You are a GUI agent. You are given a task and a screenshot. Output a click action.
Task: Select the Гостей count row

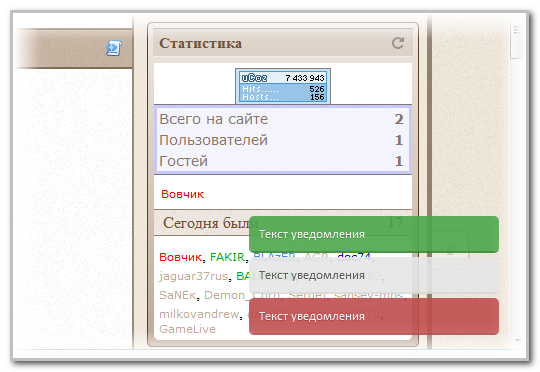pyautogui.click(x=283, y=161)
